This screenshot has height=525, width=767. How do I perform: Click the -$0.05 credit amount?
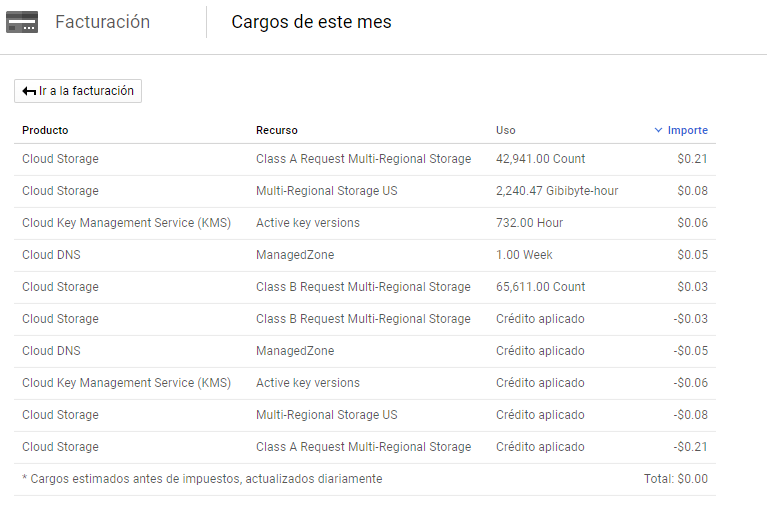[690, 351]
